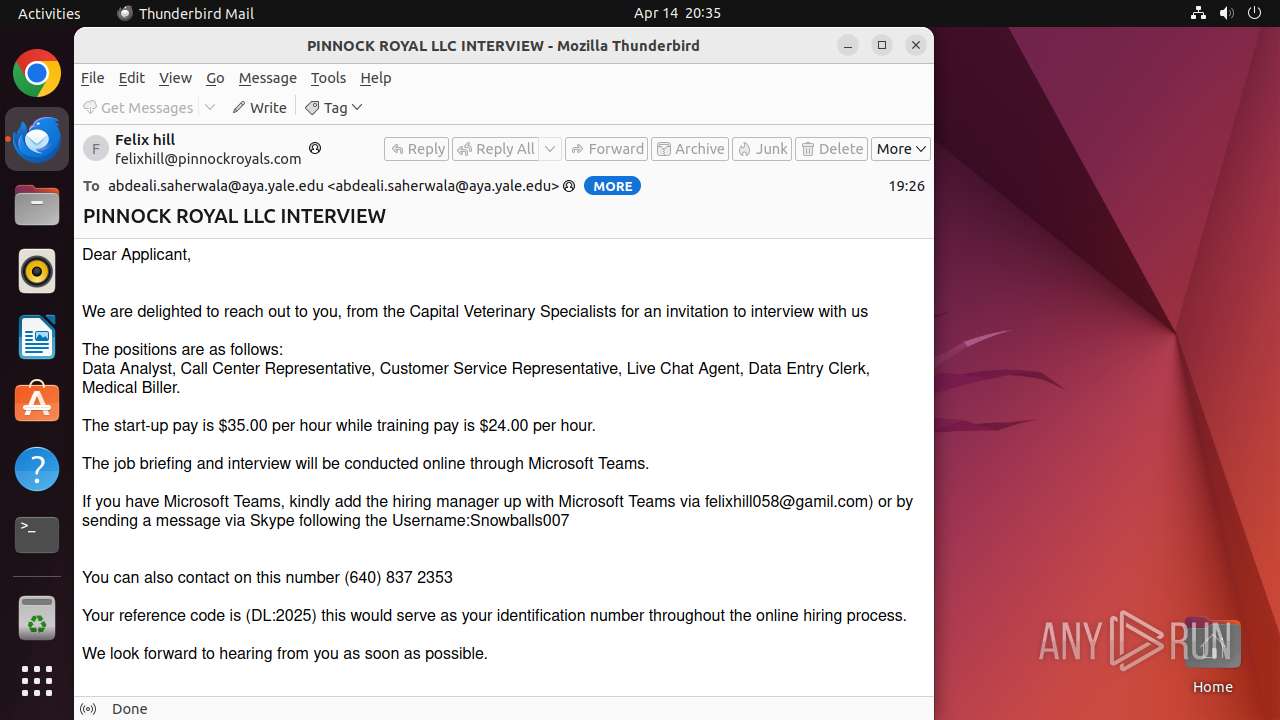Click the volume icon in system tray
Screen dimensions: 1280x720
(x=1227, y=13)
